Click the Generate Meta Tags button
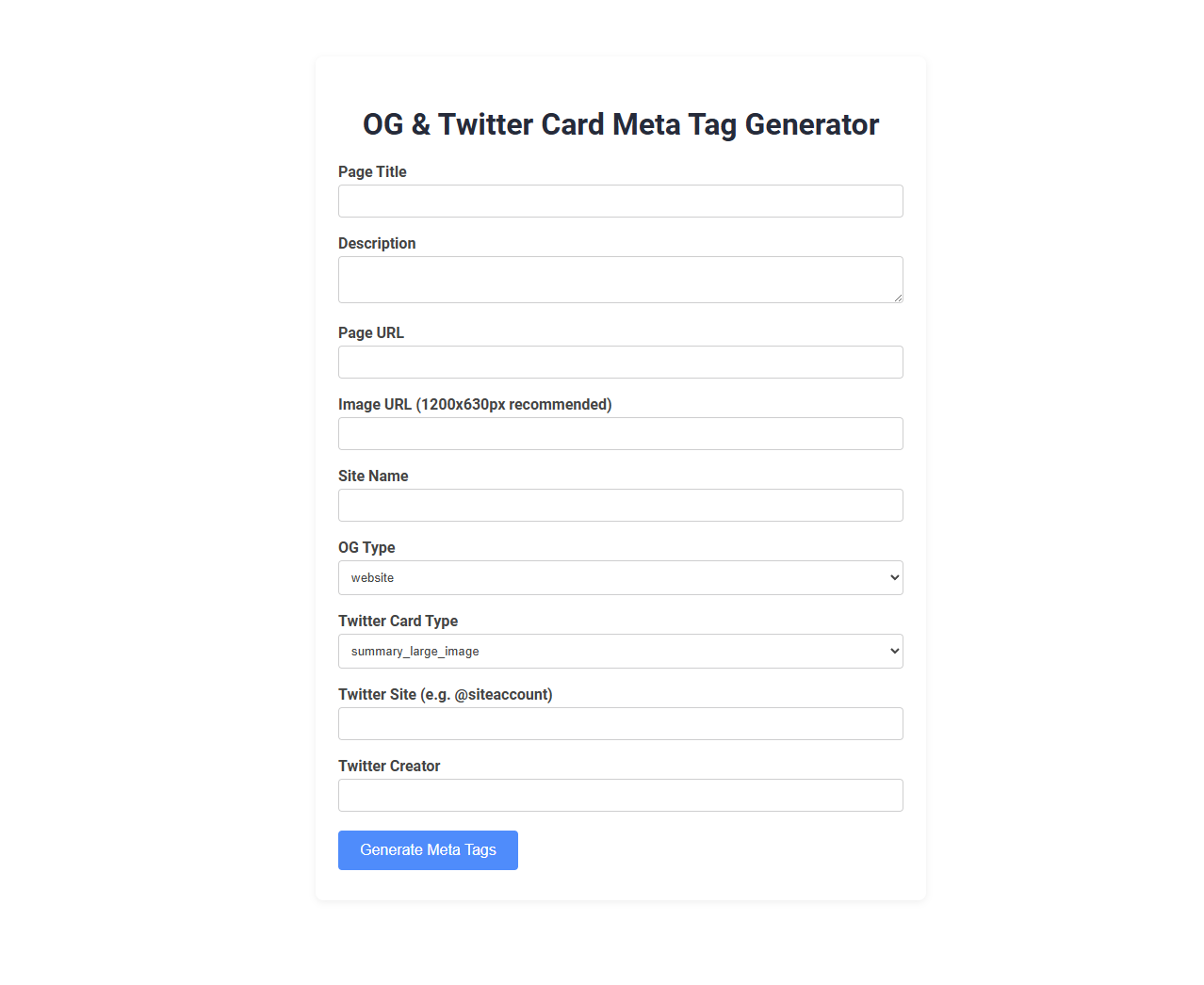Viewport: 1204px width, 985px height. [427, 849]
